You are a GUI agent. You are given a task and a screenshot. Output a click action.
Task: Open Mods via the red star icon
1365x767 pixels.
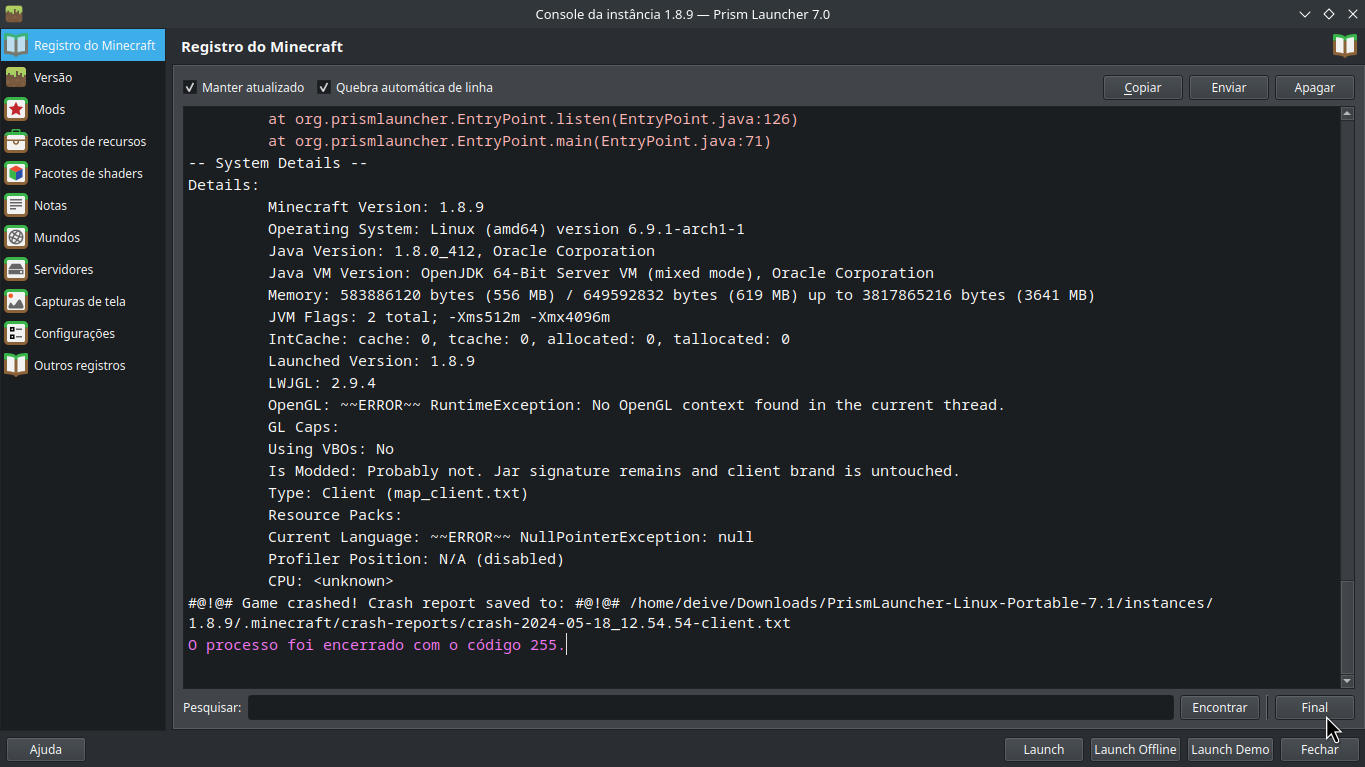click(16, 109)
